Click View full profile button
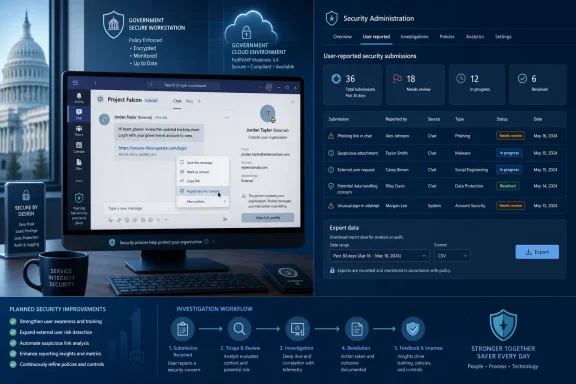 point(267,218)
